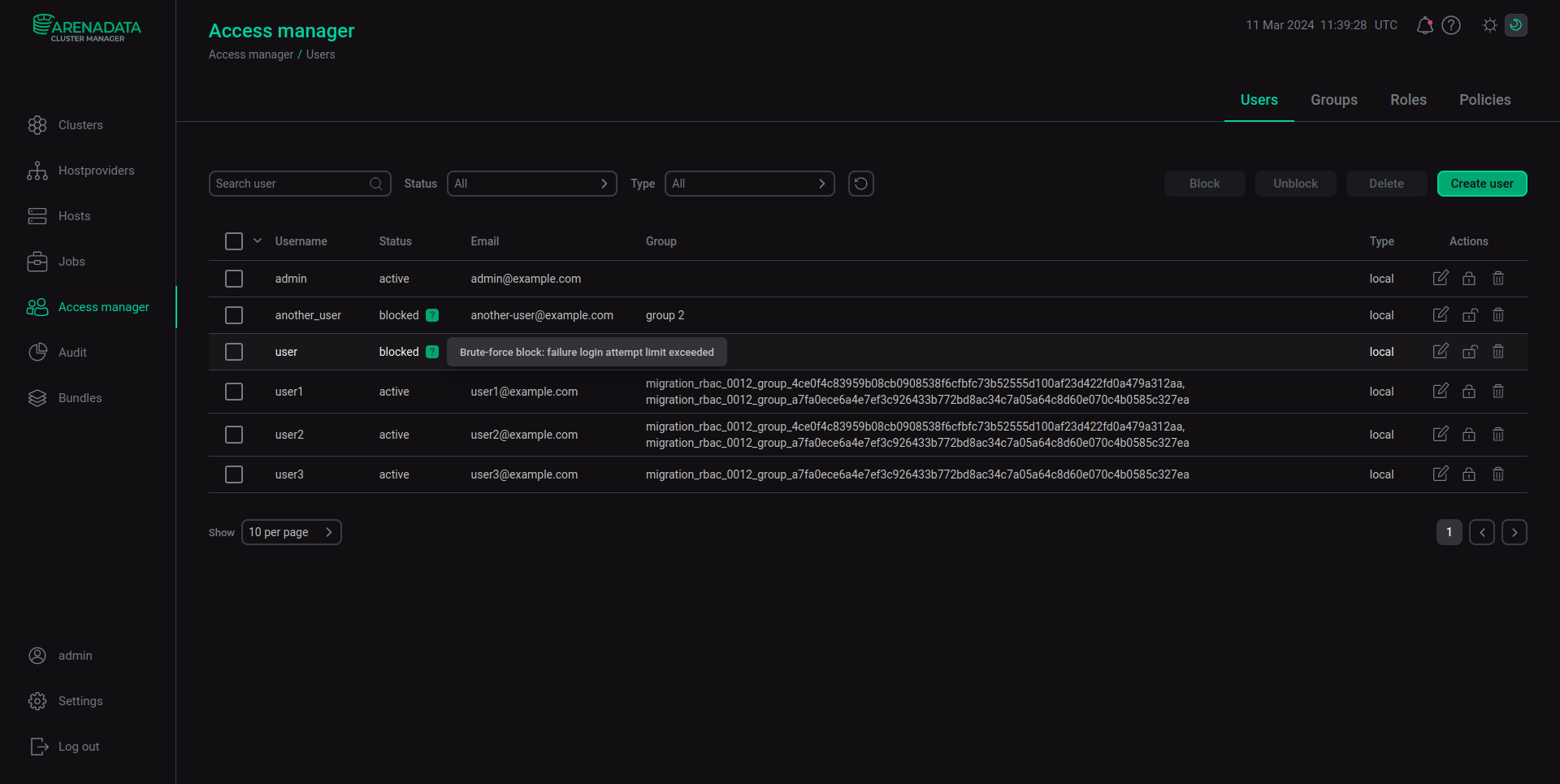Edit another_user account

coord(1441,315)
